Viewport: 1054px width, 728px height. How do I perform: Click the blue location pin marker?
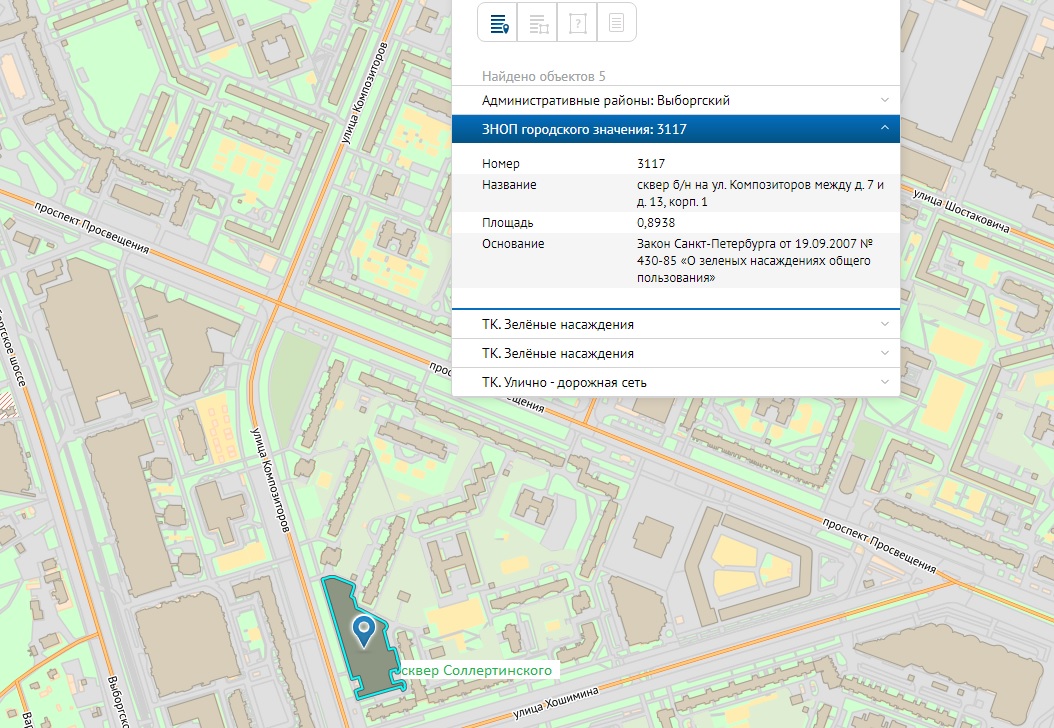[365, 629]
